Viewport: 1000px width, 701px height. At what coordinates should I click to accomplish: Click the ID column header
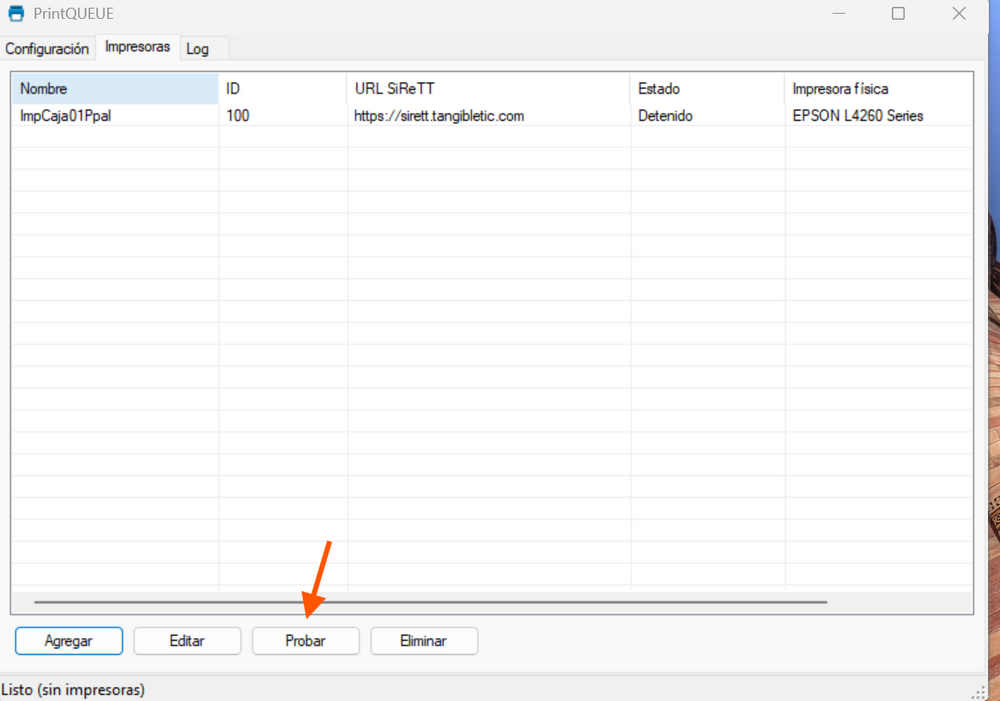(283, 89)
